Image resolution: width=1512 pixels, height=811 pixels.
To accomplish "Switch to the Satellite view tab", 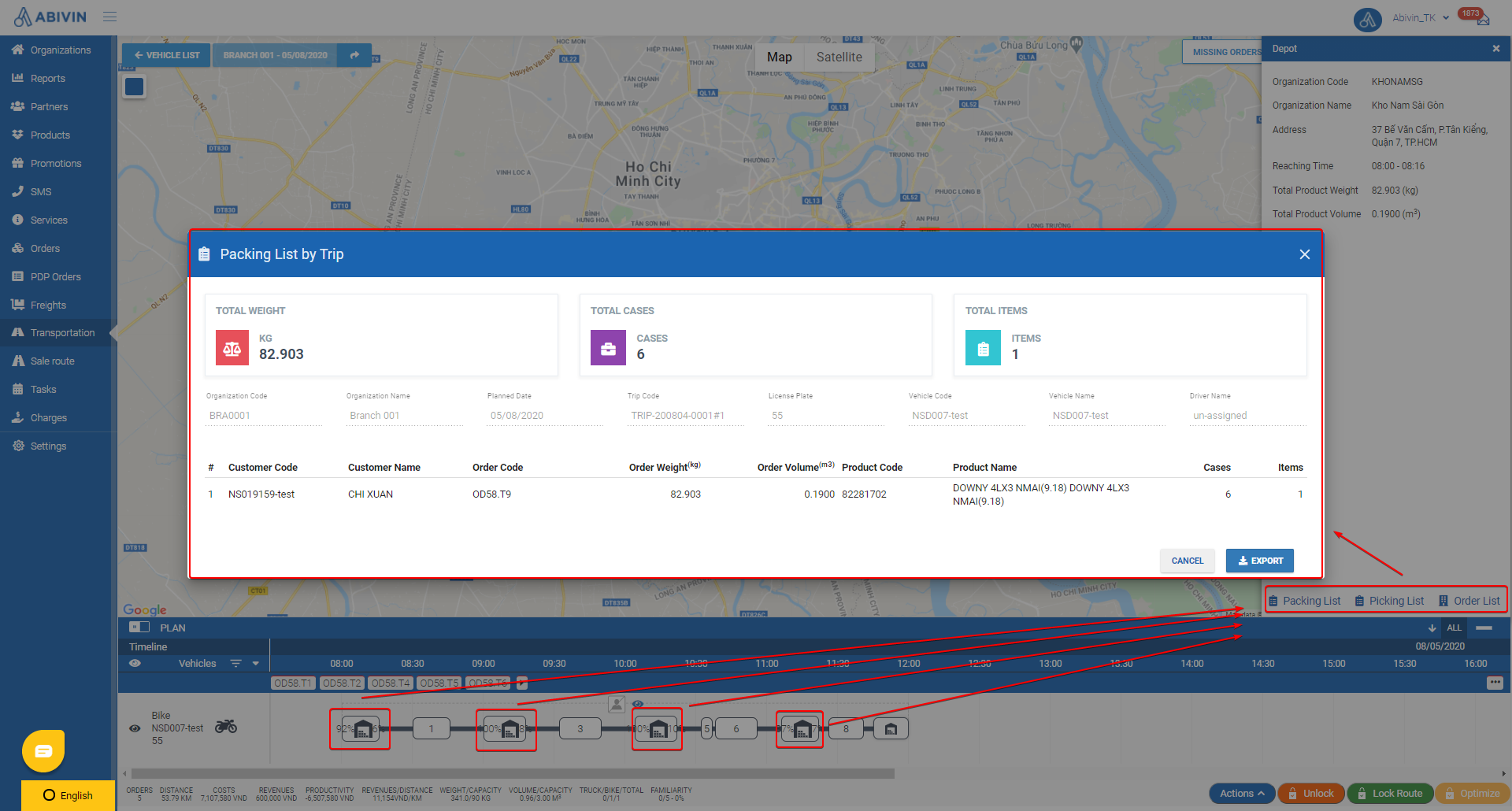I will click(x=839, y=57).
